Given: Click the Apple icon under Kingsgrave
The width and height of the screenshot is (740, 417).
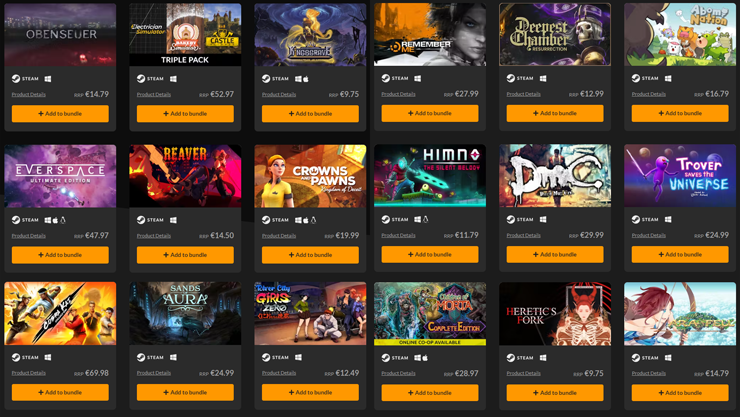Looking at the screenshot, I should [306, 79].
